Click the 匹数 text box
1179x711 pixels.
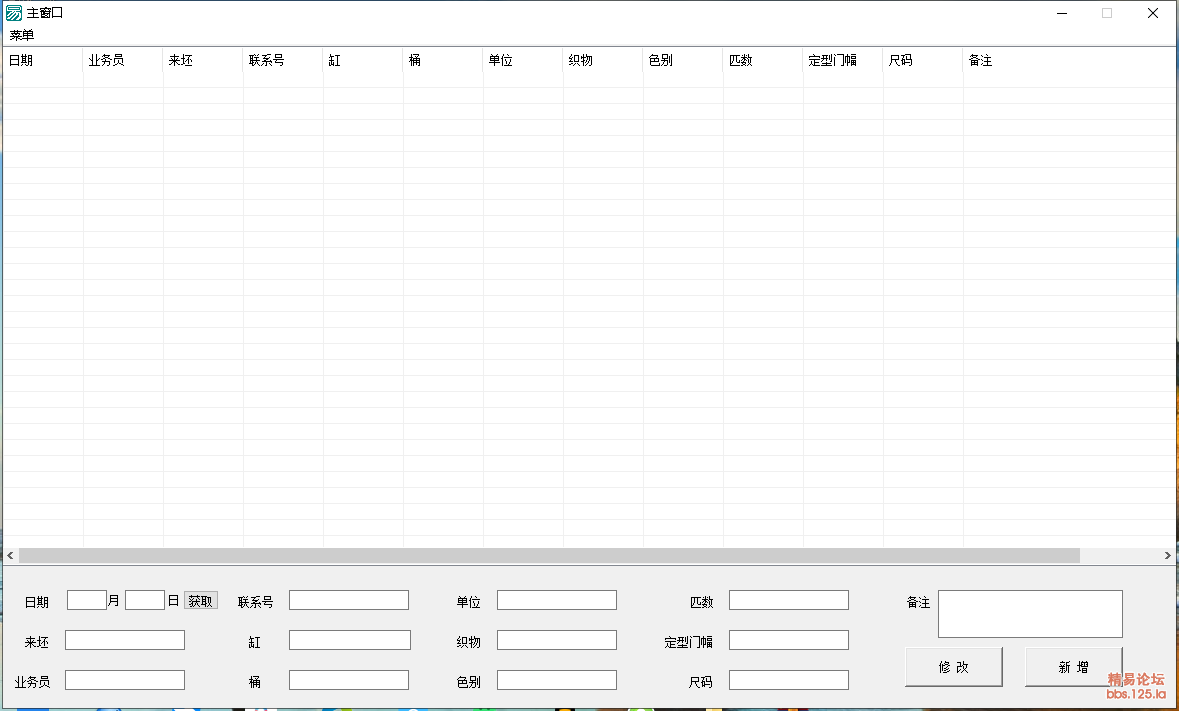point(788,600)
